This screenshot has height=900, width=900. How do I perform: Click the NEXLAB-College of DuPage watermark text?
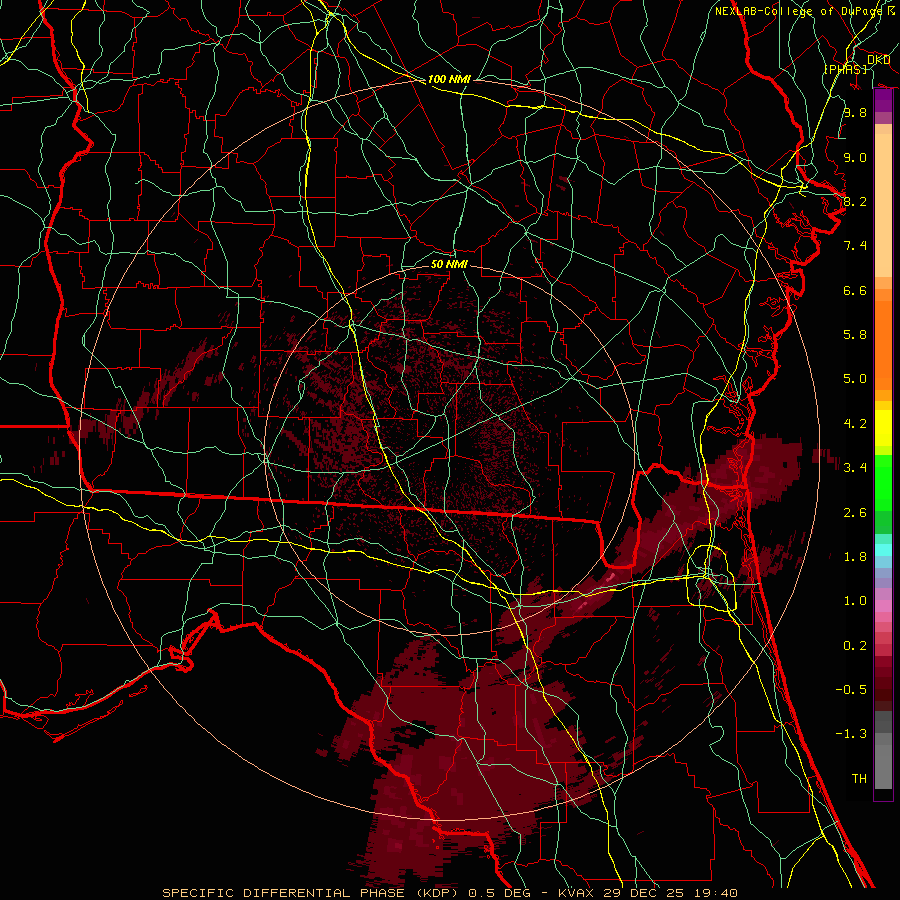[798, 11]
